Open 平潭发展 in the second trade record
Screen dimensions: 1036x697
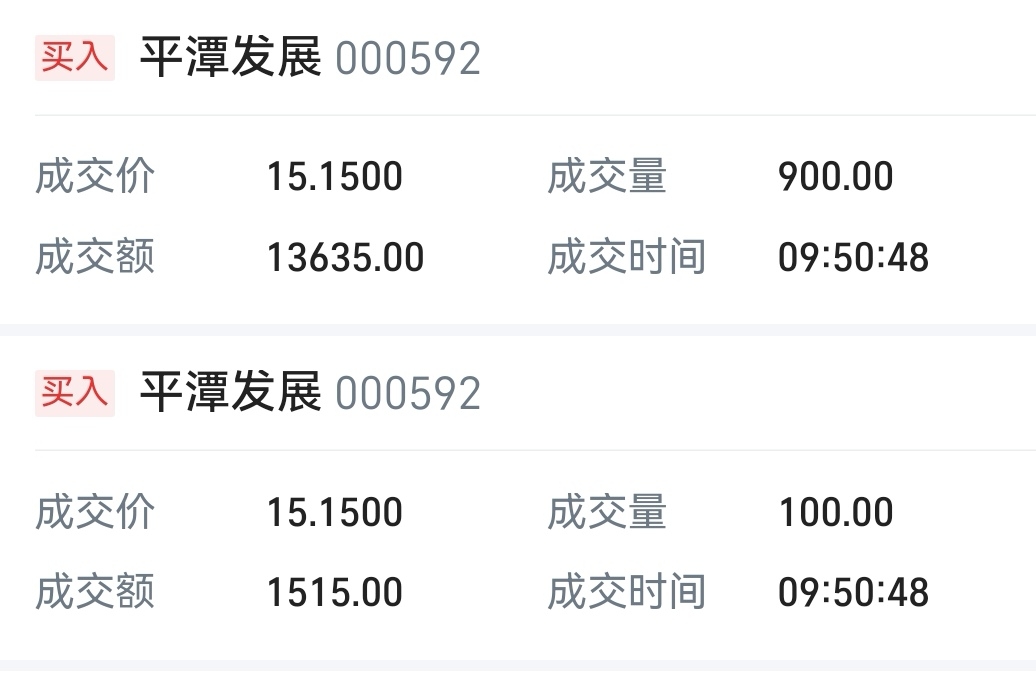230,393
